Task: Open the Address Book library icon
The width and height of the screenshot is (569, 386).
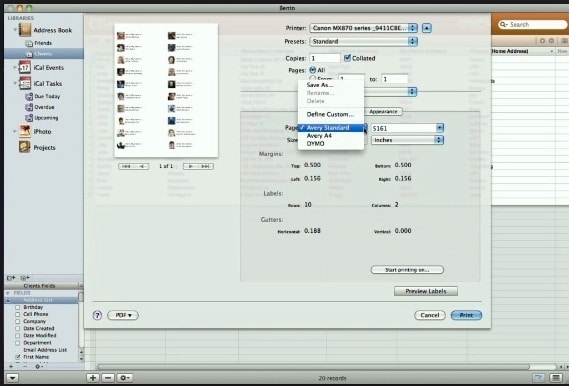Action: pos(25,30)
